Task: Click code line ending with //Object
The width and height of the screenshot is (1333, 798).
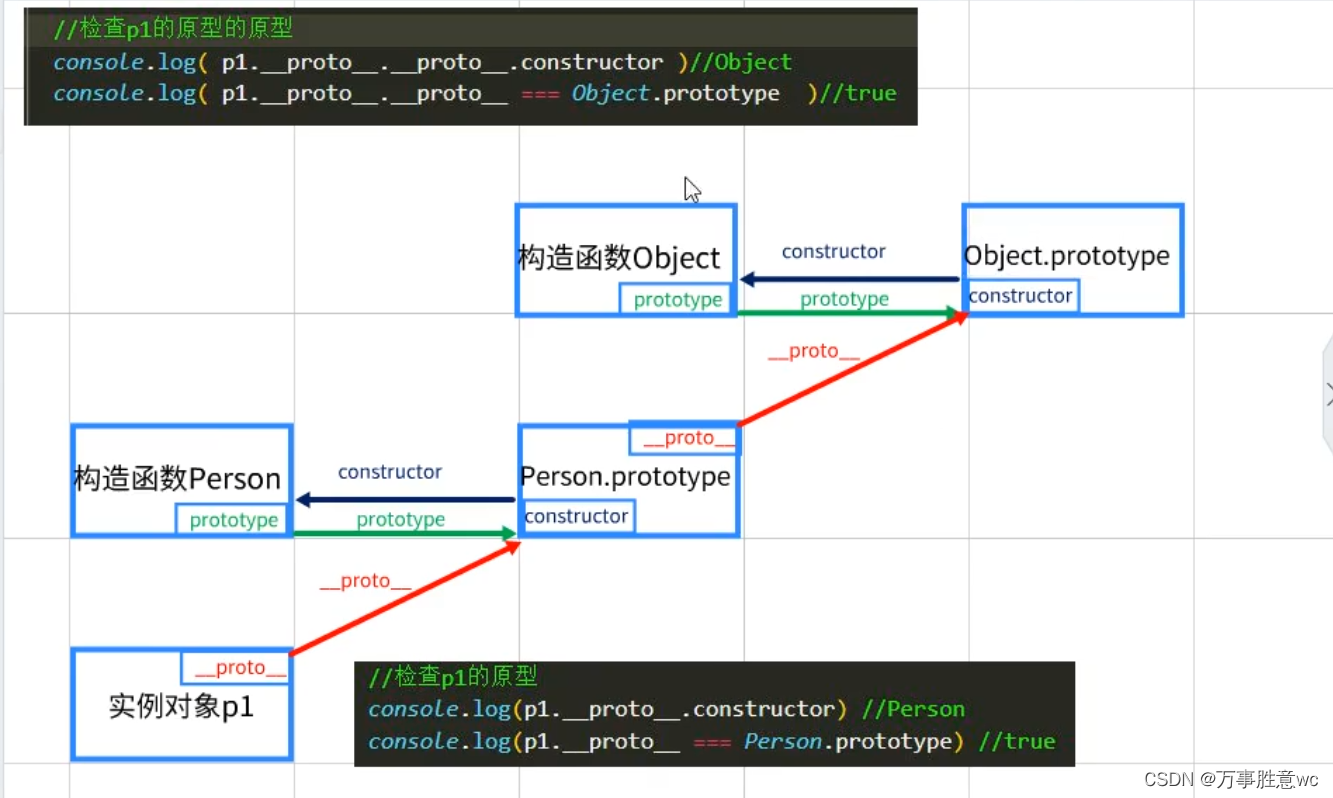Action: coord(422,62)
